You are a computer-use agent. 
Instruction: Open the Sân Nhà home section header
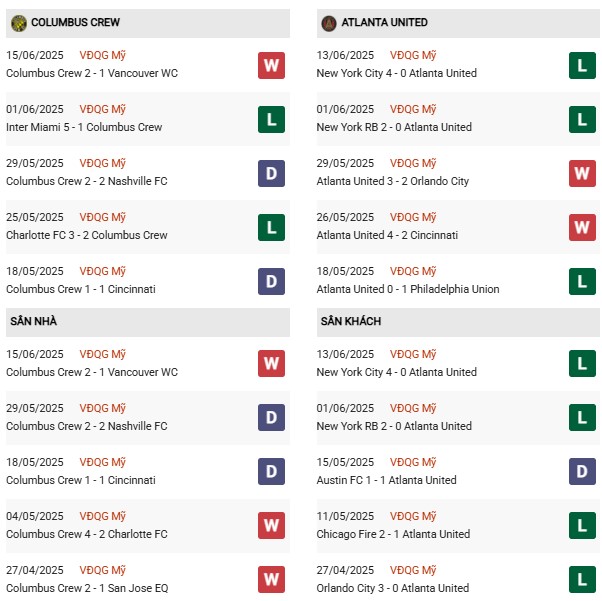point(148,322)
